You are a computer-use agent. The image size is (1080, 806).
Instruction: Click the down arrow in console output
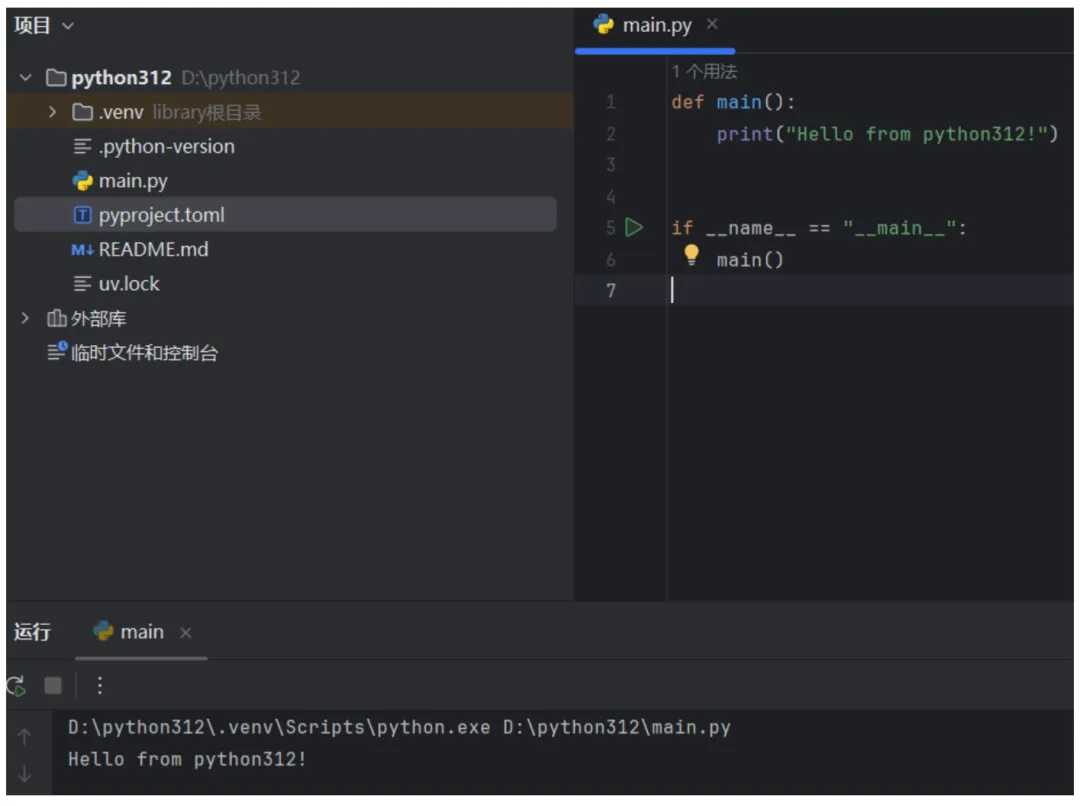(25, 774)
